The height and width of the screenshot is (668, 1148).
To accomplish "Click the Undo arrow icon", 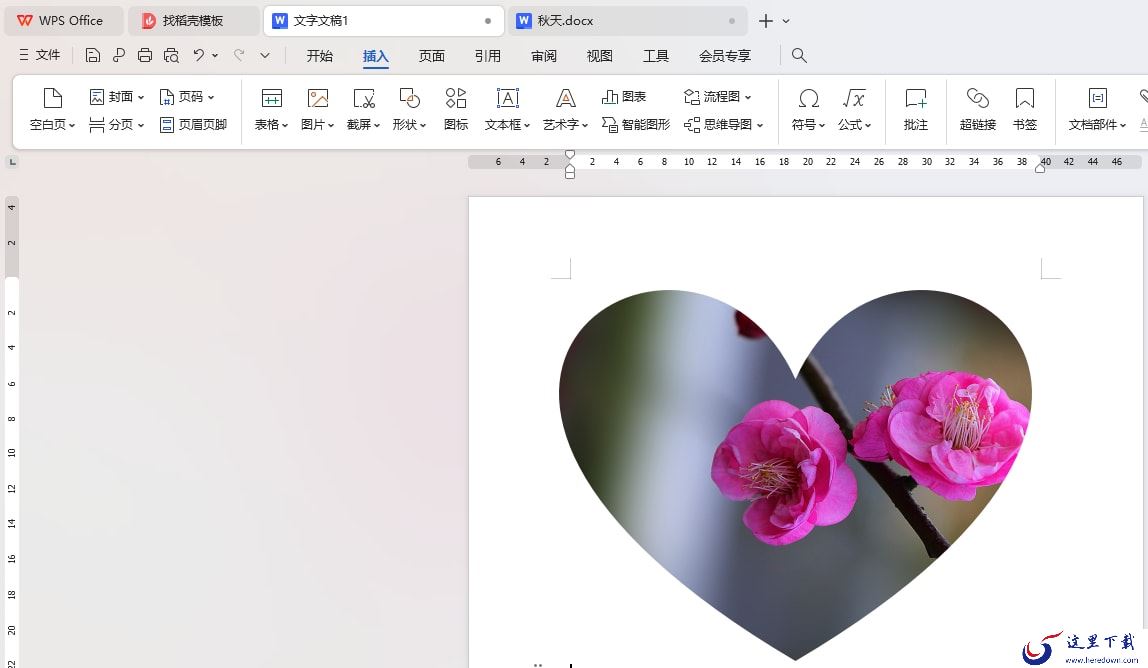I will point(198,55).
